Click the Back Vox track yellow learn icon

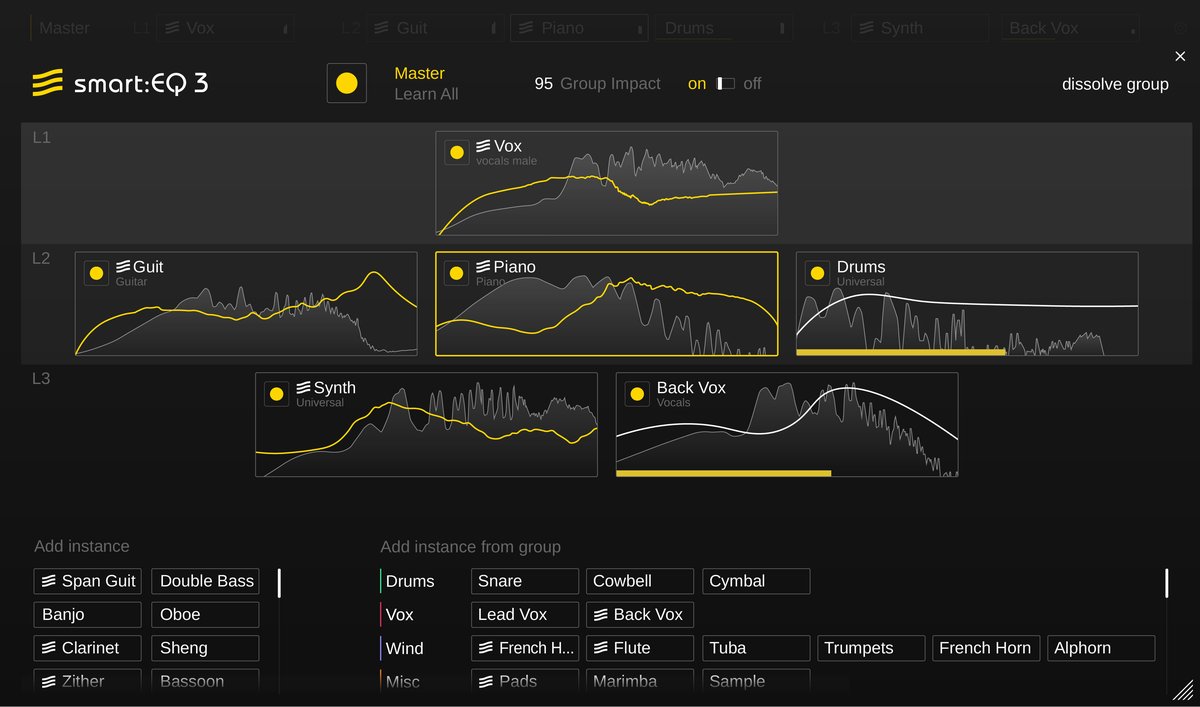coord(637,394)
